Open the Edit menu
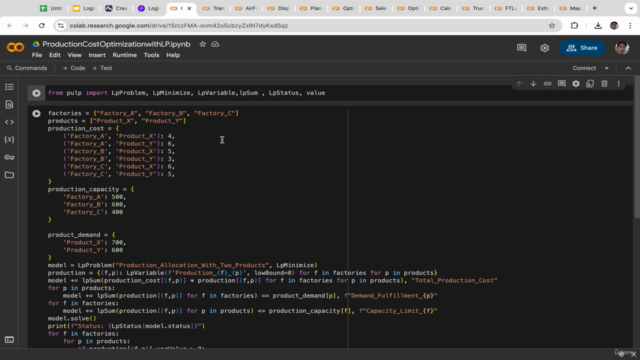 [55, 55]
